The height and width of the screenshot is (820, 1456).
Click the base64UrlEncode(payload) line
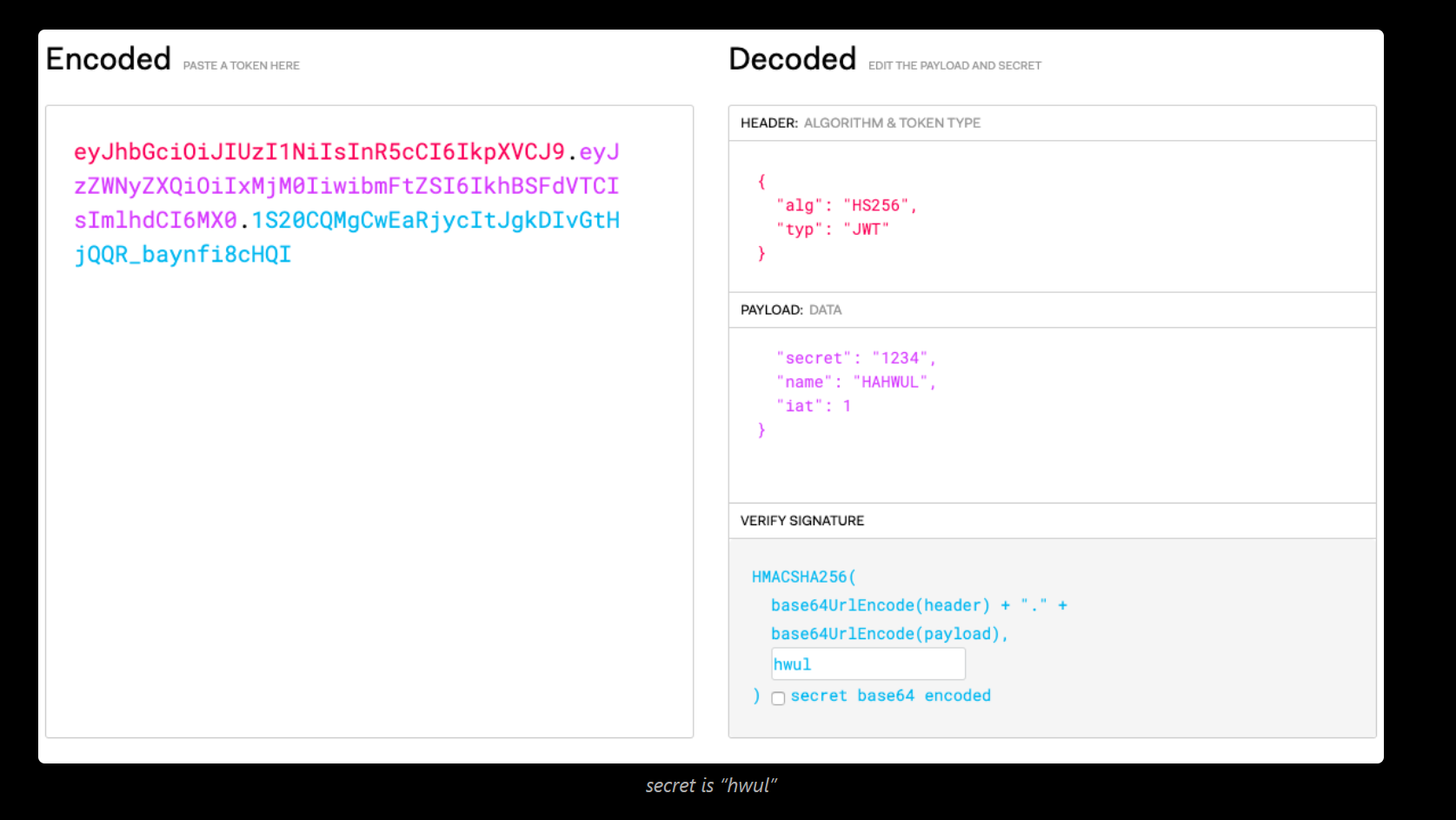[x=889, y=635]
